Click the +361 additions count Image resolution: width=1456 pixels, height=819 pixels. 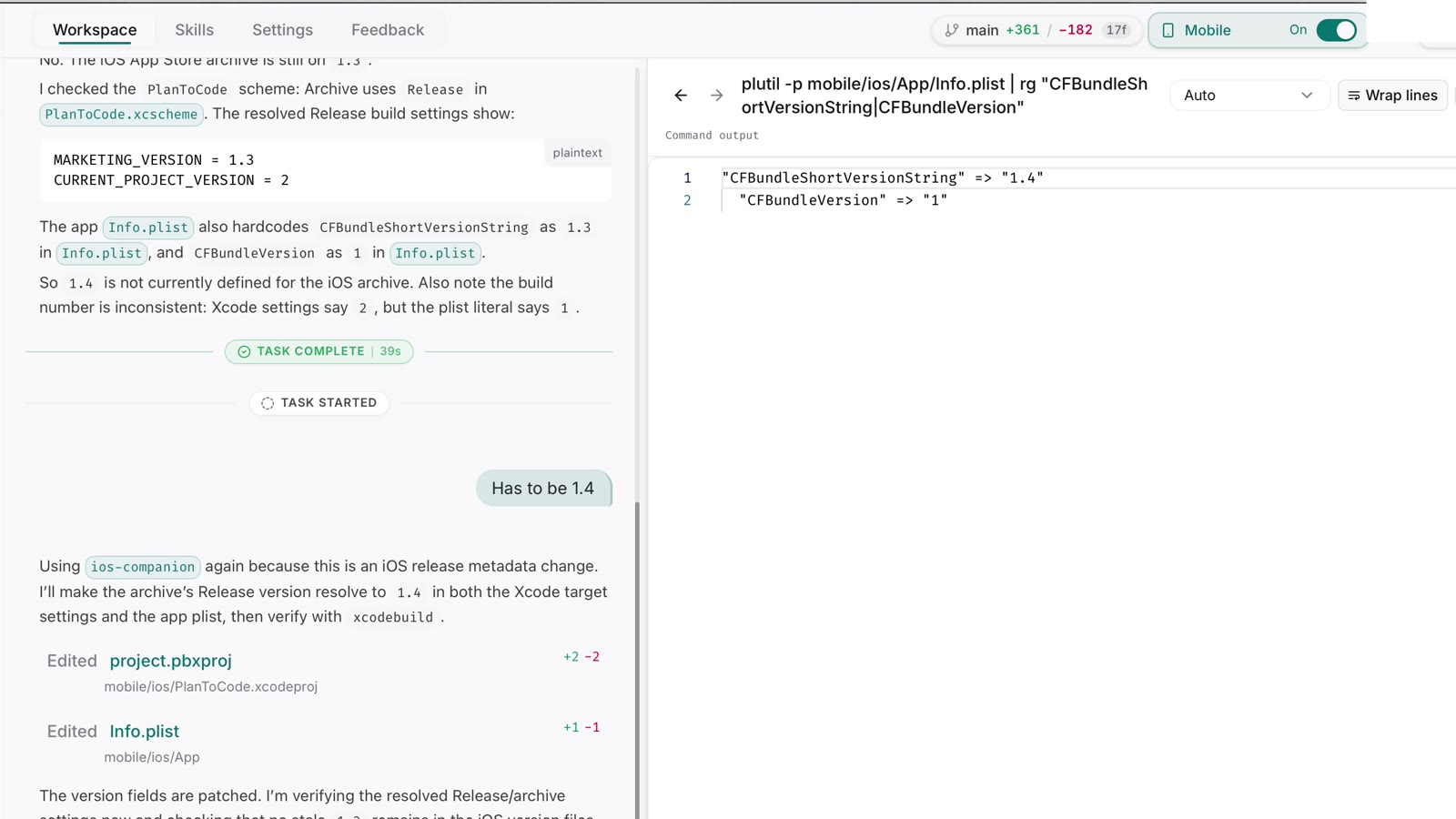pos(1023,30)
